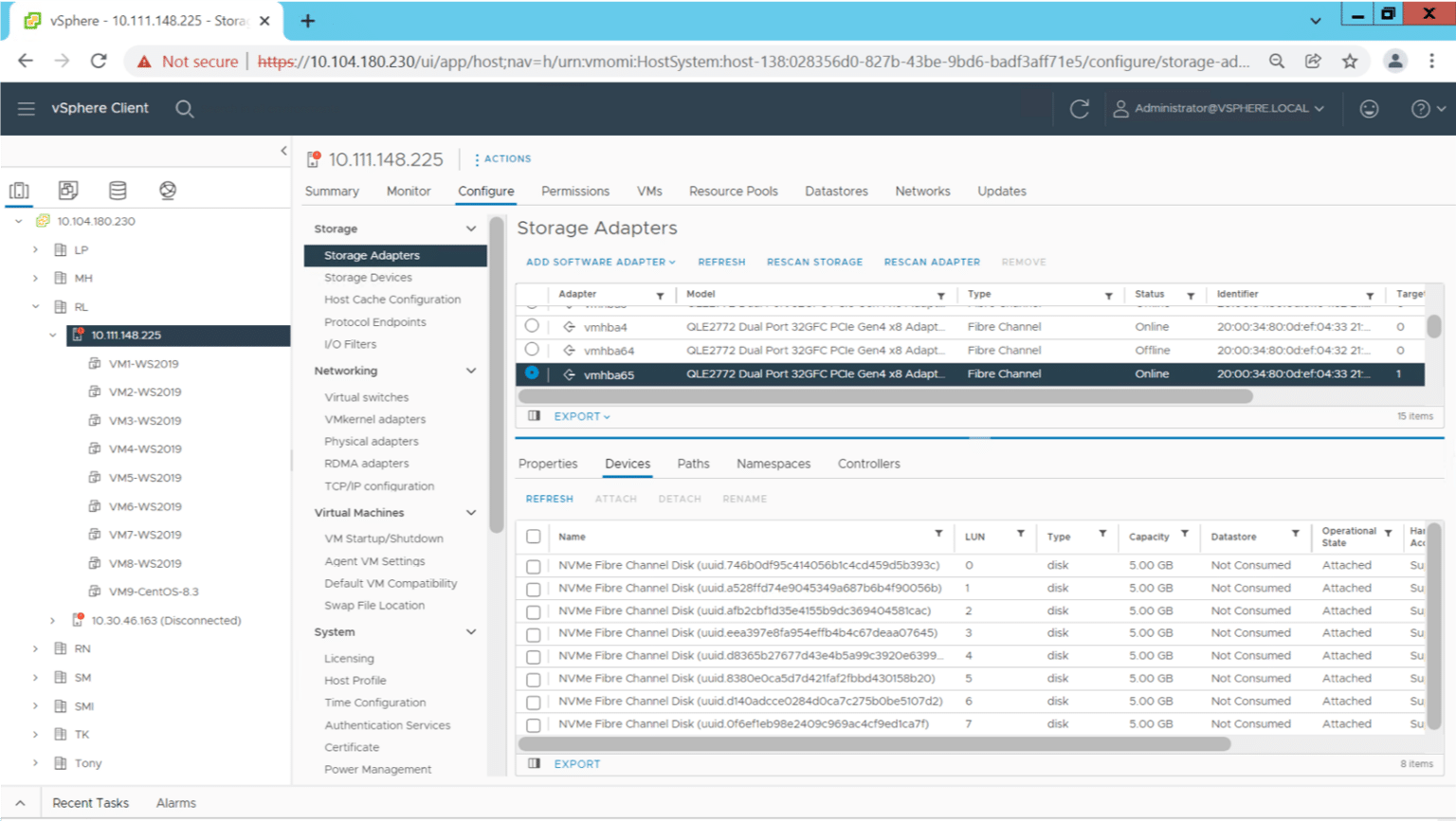The image size is (1456, 821).
Task: Click the search magnifier icon in vSphere header
Action: tap(185, 109)
